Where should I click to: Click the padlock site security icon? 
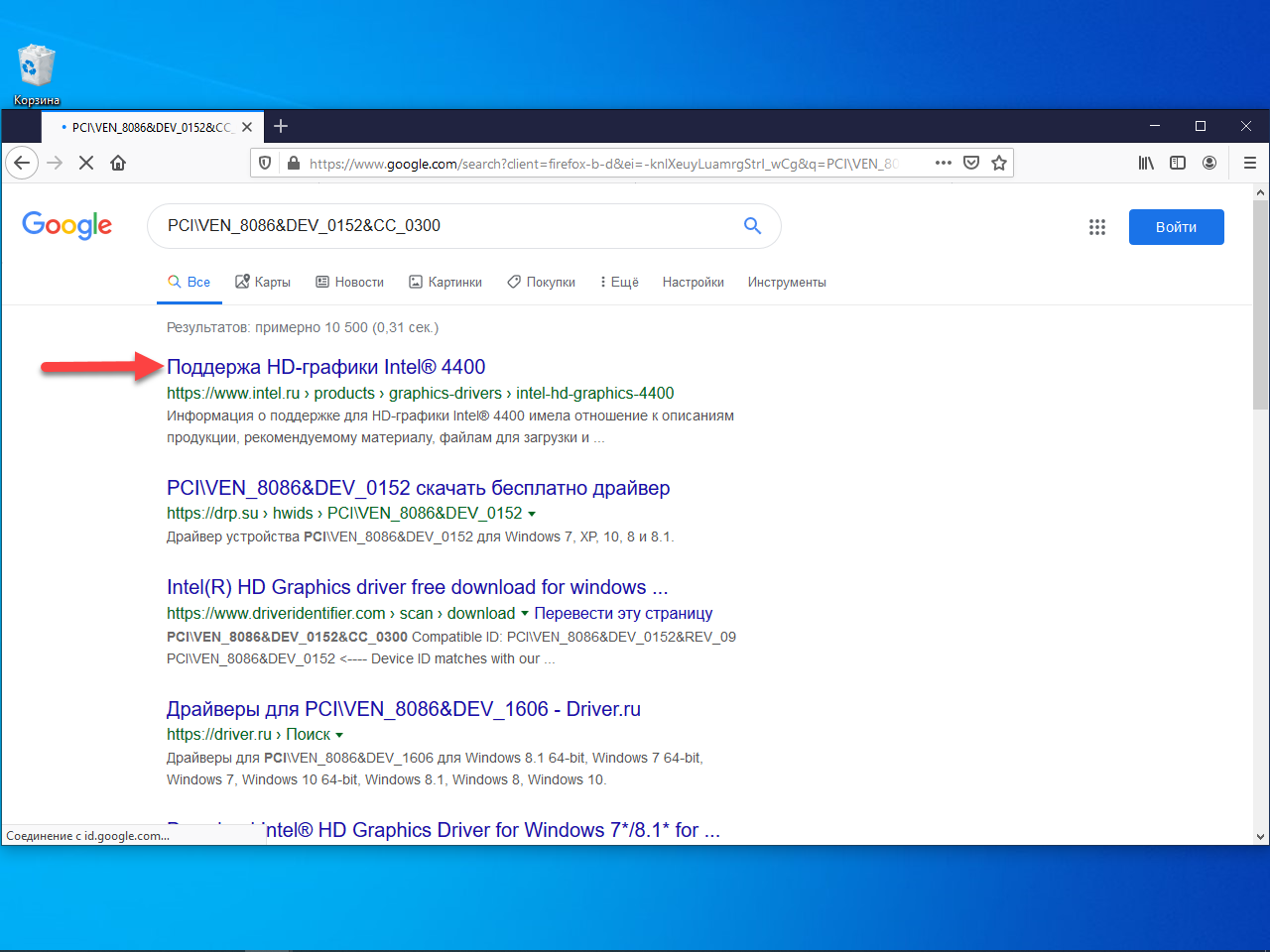(293, 163)
